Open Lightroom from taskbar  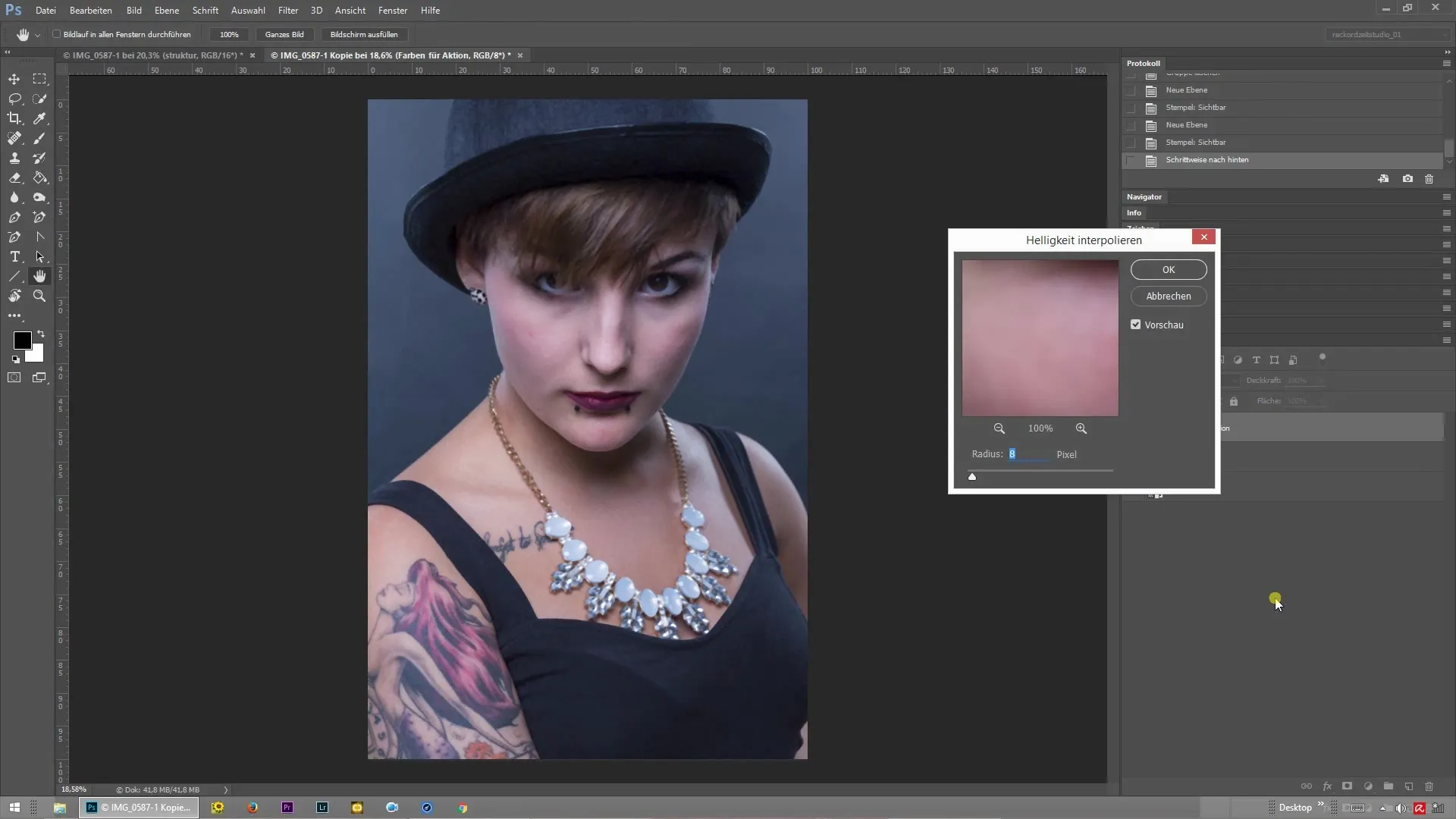[x=322, y=808]
